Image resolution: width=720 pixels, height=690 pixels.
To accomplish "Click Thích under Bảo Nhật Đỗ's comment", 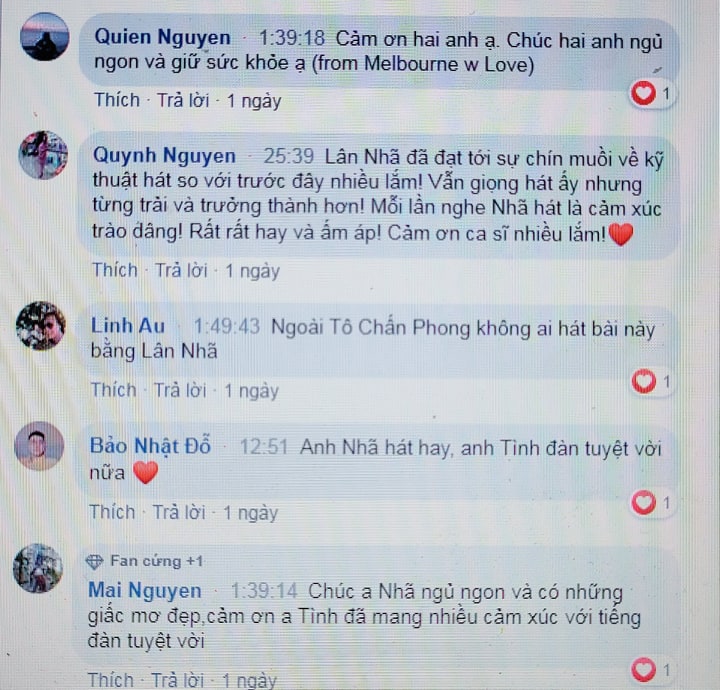I will pos(112,512).
